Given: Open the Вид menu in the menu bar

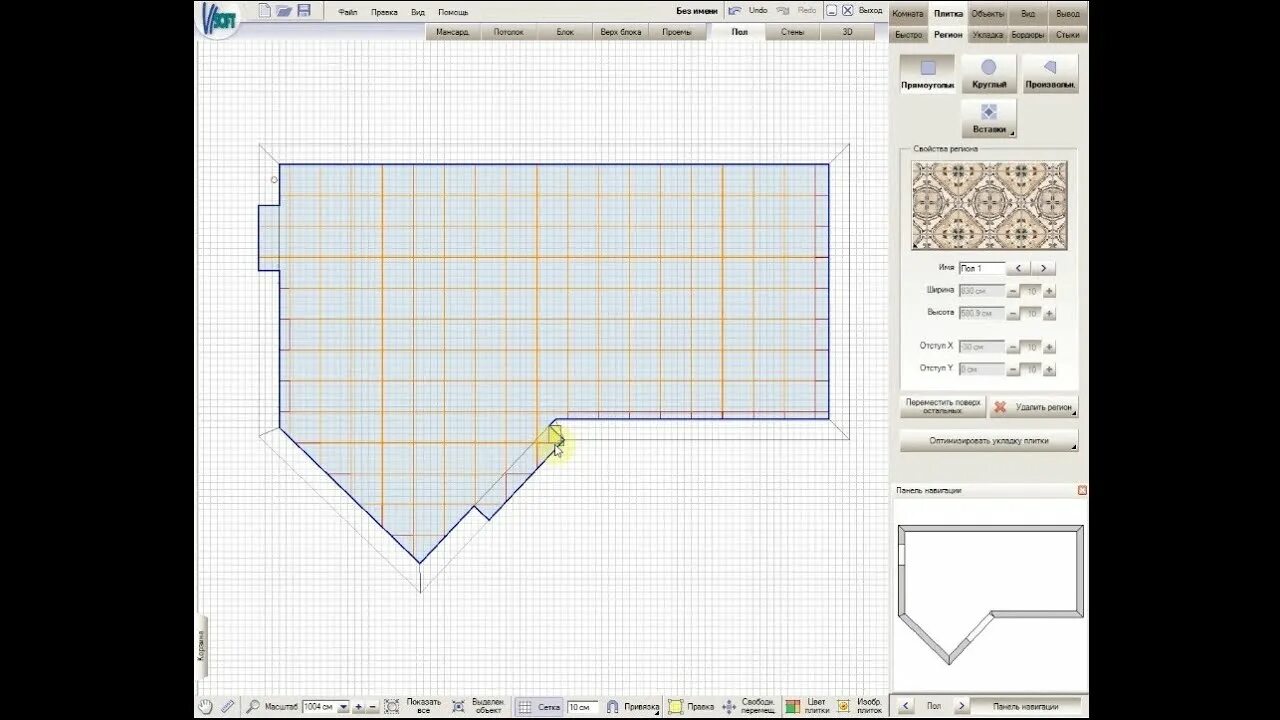Looking at the screenshot, I should point(418,12).
